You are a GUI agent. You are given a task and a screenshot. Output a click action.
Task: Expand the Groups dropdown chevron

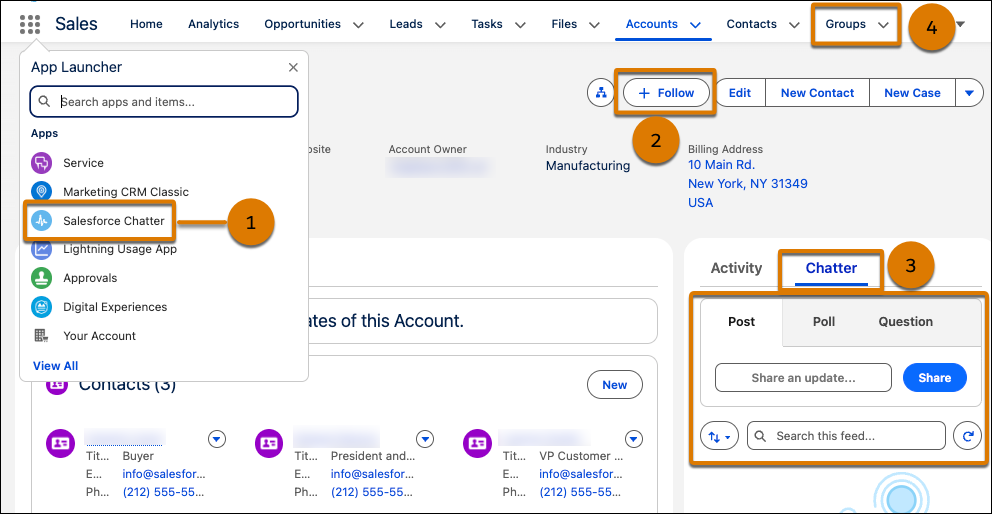[884, 25]
